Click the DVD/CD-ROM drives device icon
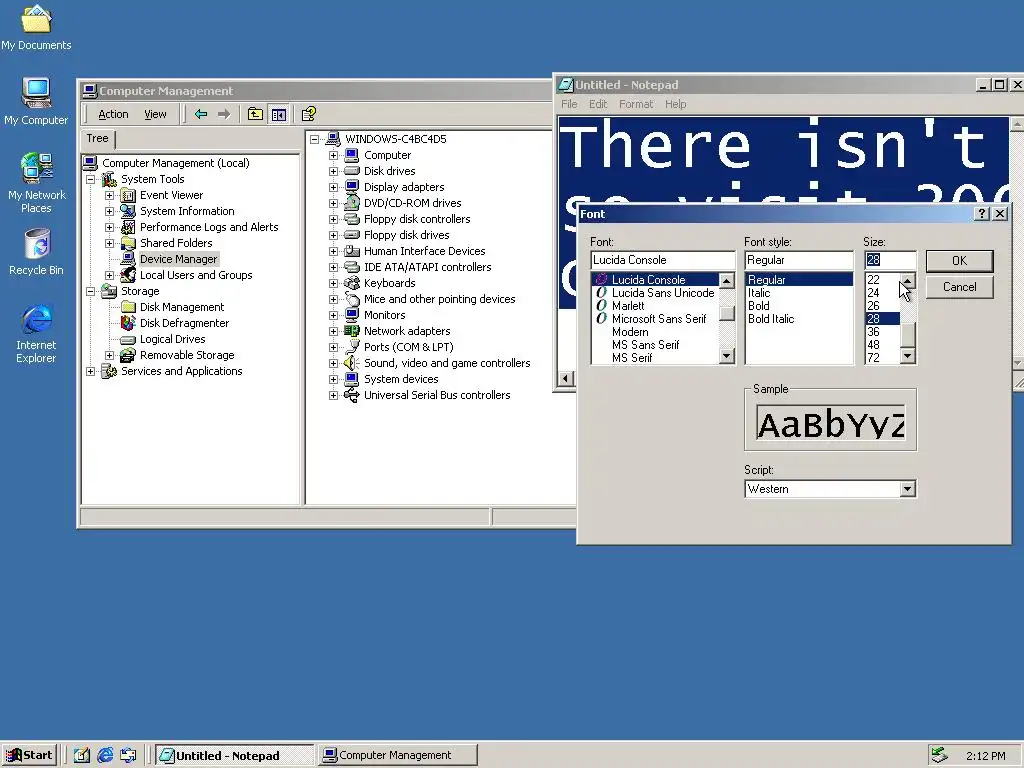The width and height of the screenshot is (1024, 768). coord(351,202)
